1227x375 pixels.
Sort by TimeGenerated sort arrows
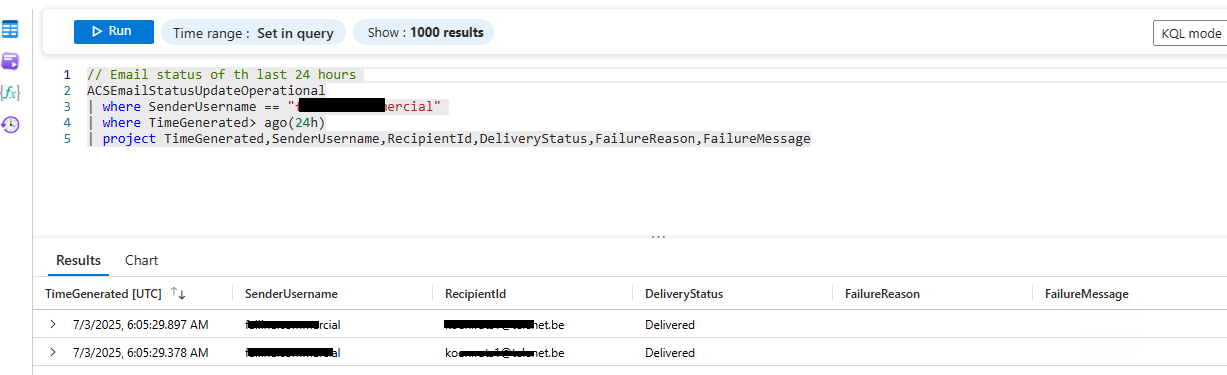tap(178, 293)
